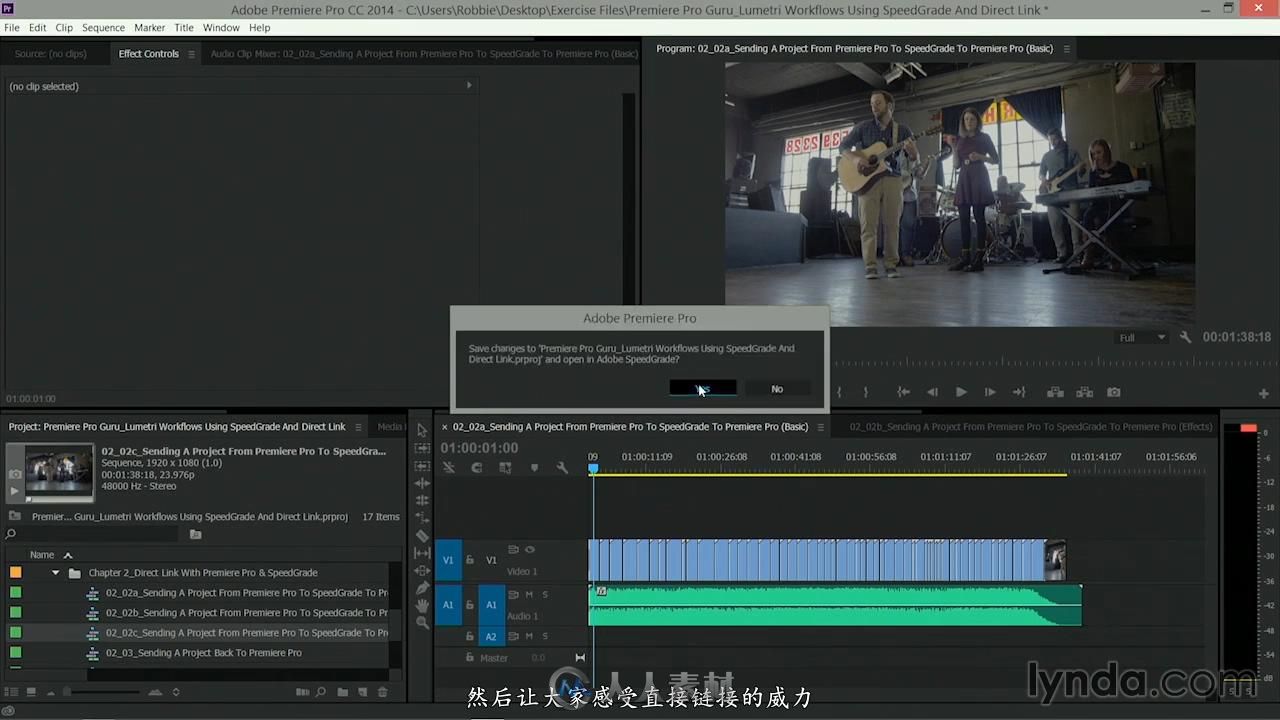Click the Find magnifier icon in Project panel
Viewport: 1280px width, 720px height.
click(321, 692)
